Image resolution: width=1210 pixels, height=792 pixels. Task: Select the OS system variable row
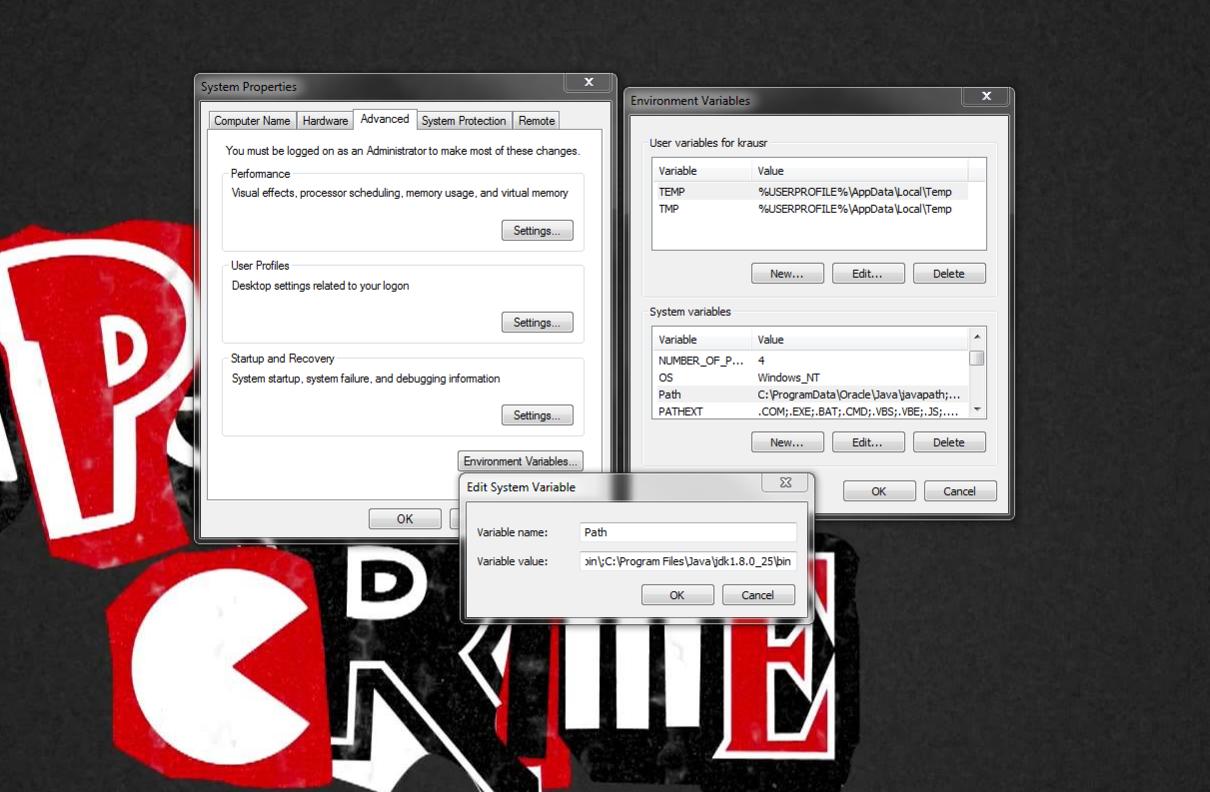coord(810,378)
